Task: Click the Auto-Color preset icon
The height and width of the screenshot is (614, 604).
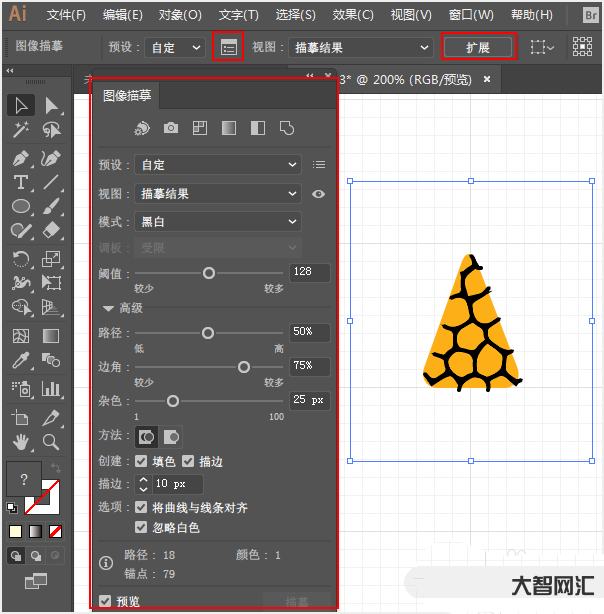Action: coord(142,128)
